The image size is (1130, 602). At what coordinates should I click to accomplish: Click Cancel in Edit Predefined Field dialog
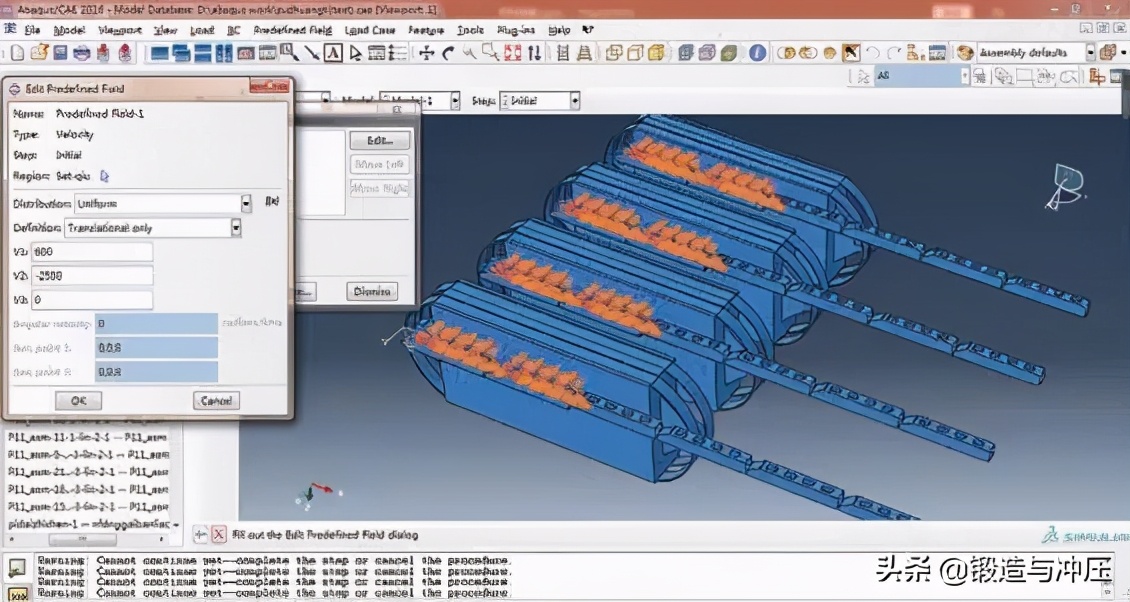[216, 400]
